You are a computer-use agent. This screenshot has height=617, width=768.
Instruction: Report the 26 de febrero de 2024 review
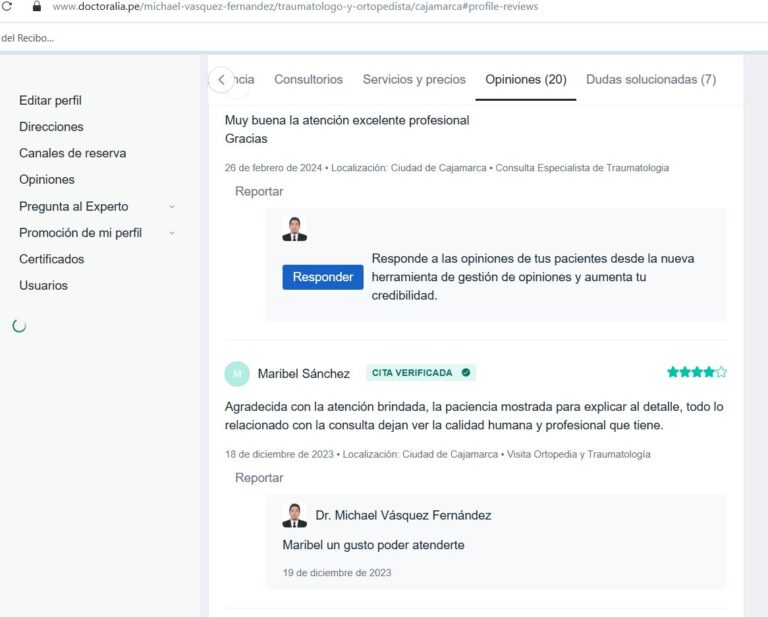click(x=259, y=191)
